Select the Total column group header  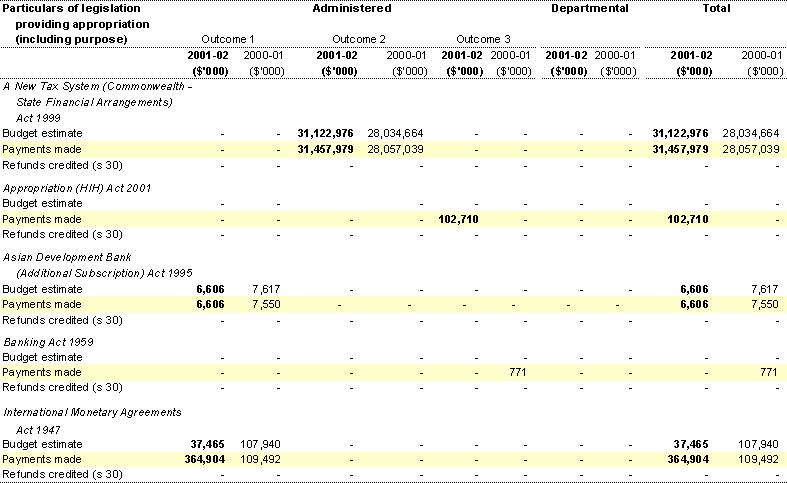pos(716,8)
